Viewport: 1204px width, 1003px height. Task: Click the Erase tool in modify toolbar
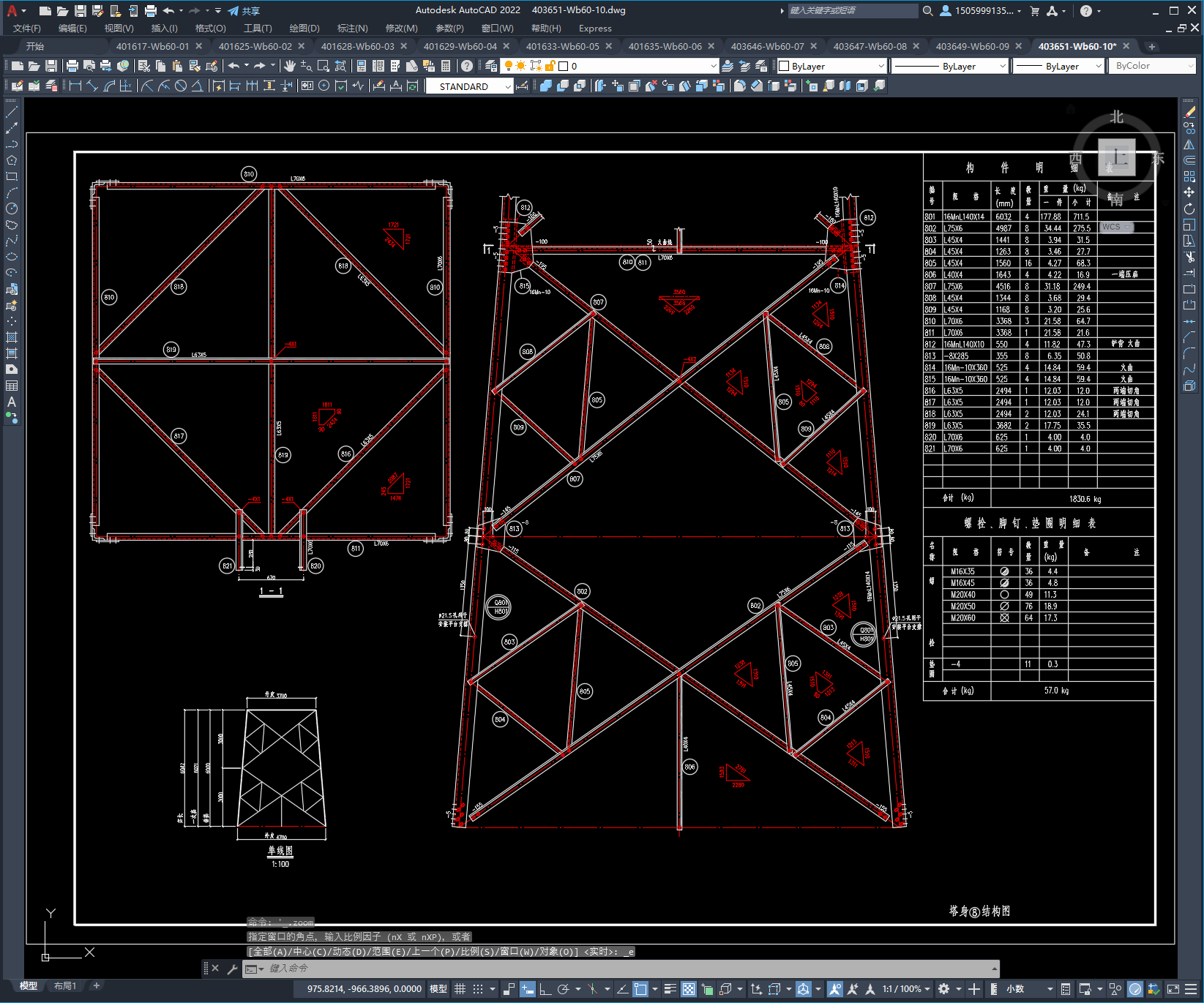1189,112
